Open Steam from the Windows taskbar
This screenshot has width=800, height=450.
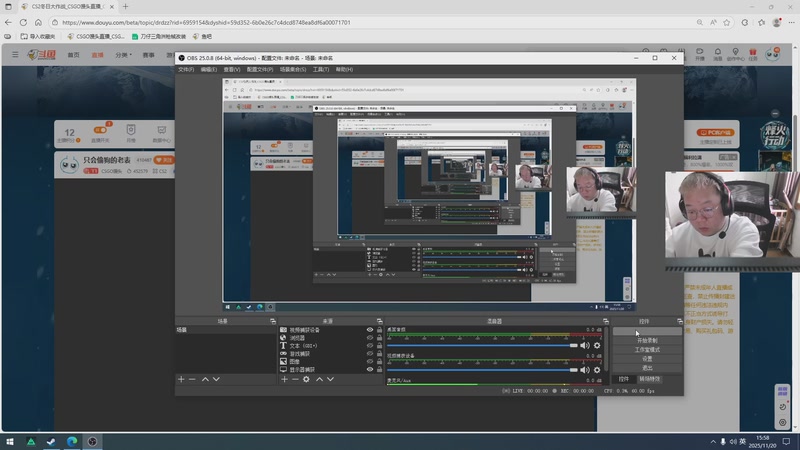tap(51, 441)
